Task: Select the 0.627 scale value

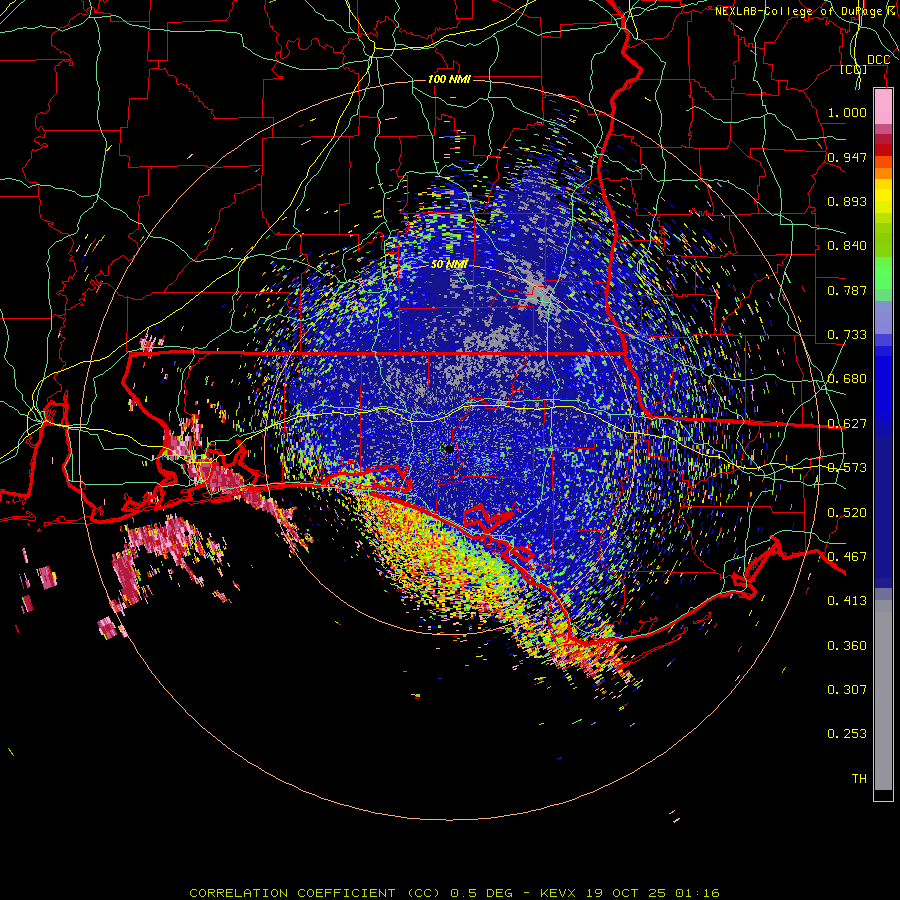Action: pos(847,424)
